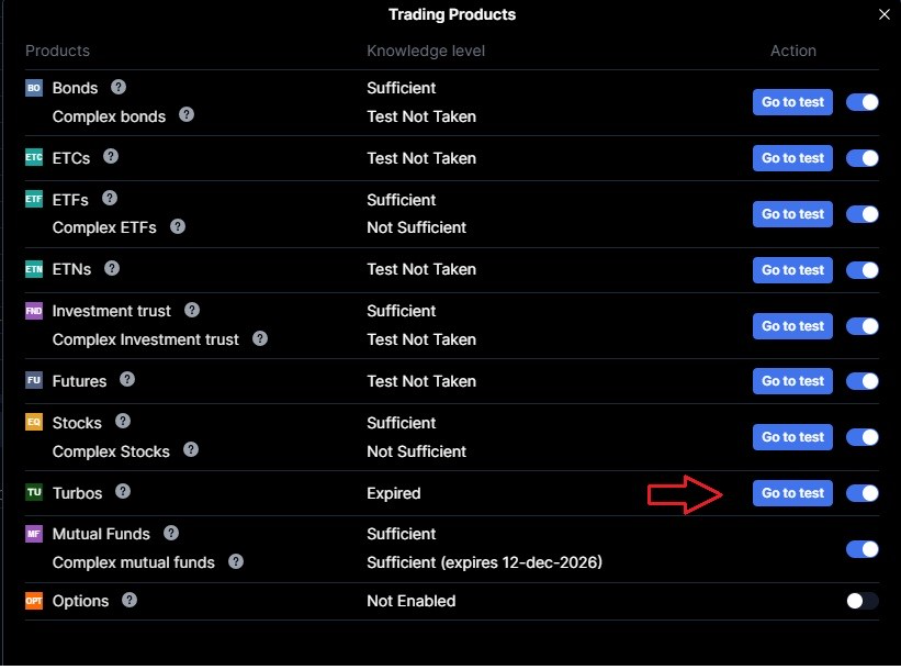Viewport: 901px width, 666px height.
Task: Show info for Complex ETFs
Action: [x=178, y=226]
